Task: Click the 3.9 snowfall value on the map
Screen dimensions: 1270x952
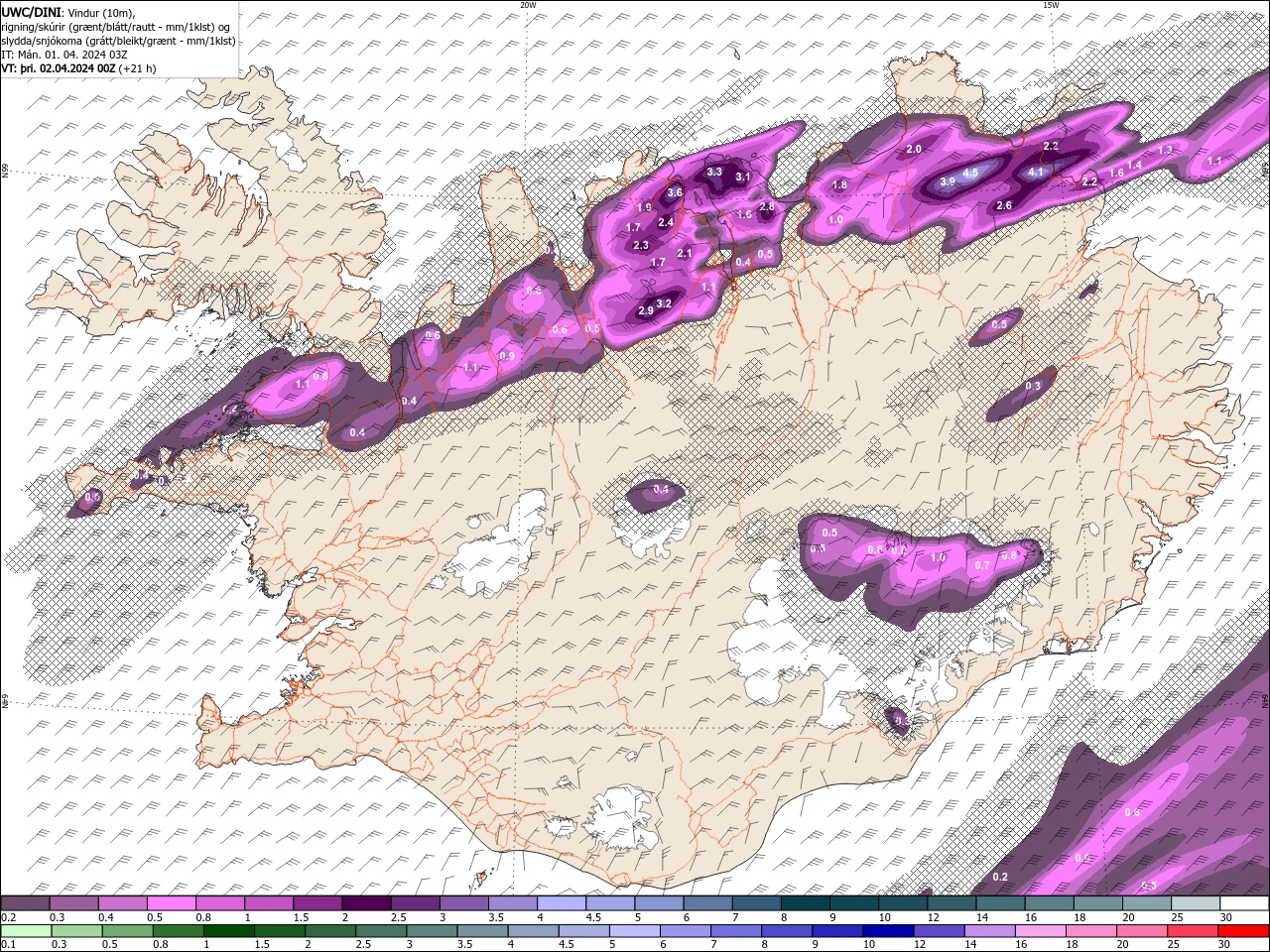Action: (x=947, y=181)
